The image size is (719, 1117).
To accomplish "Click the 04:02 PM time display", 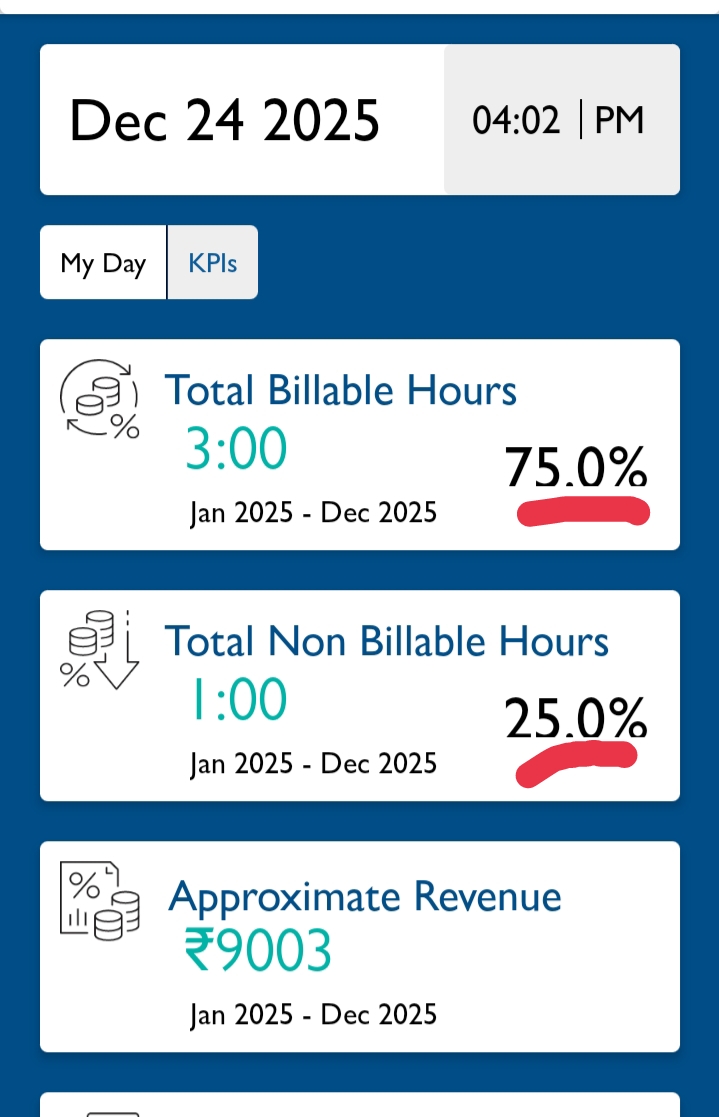I will pos(559,121).
